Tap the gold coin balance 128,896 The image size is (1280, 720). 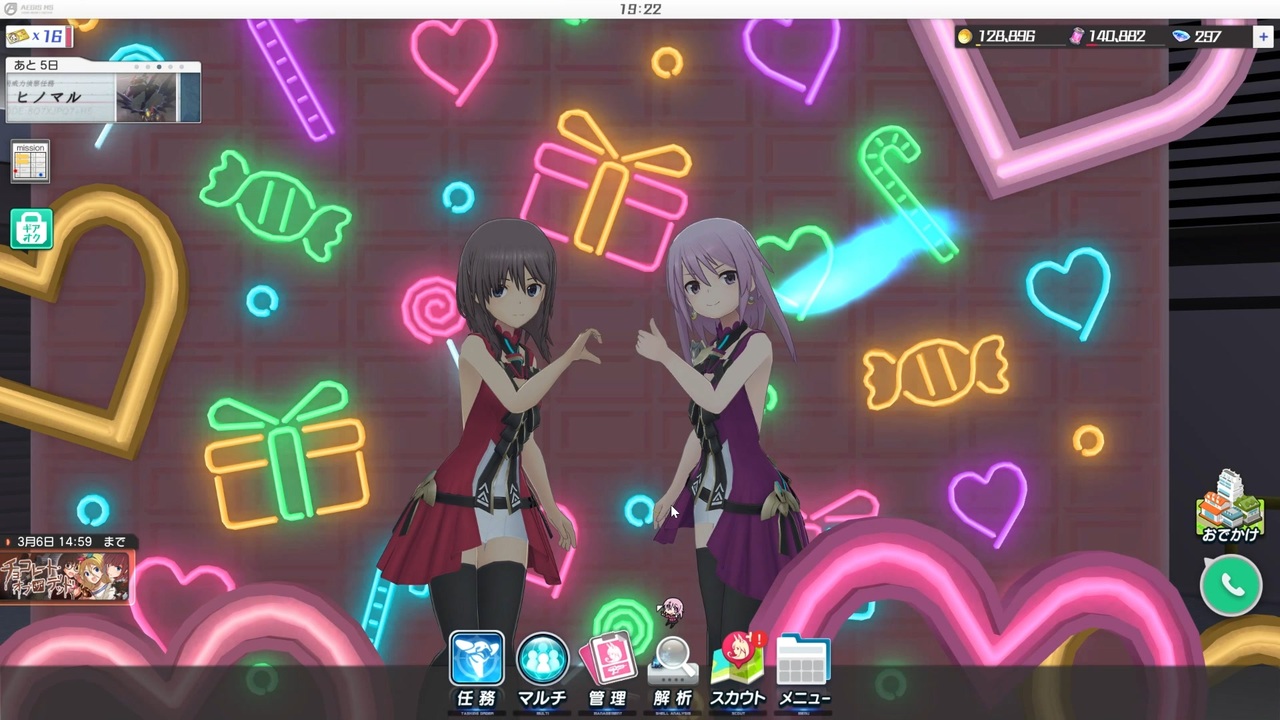(996, 36)
